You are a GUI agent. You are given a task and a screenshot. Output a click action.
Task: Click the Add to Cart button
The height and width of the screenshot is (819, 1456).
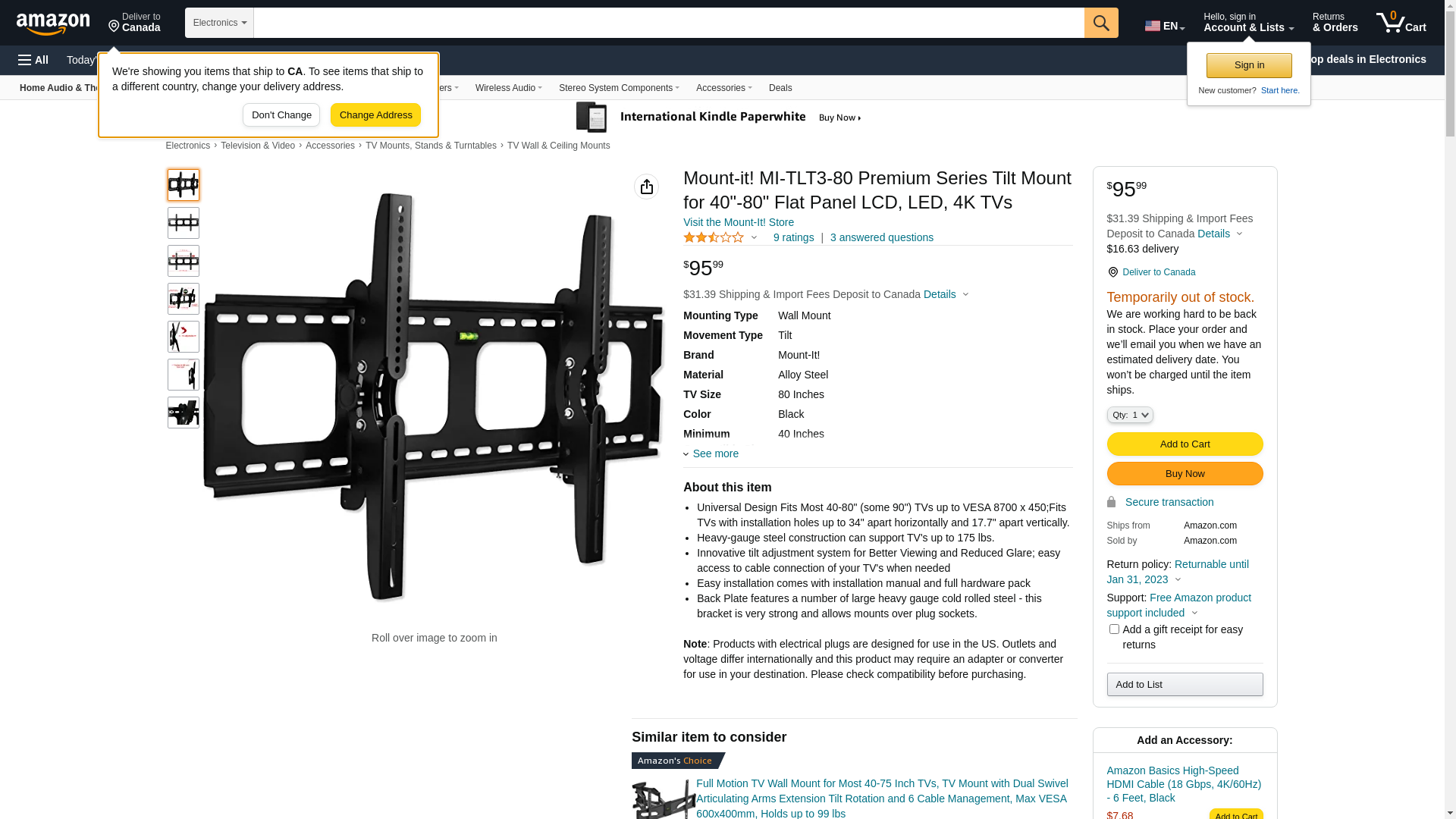click(x=1185, y=444)
